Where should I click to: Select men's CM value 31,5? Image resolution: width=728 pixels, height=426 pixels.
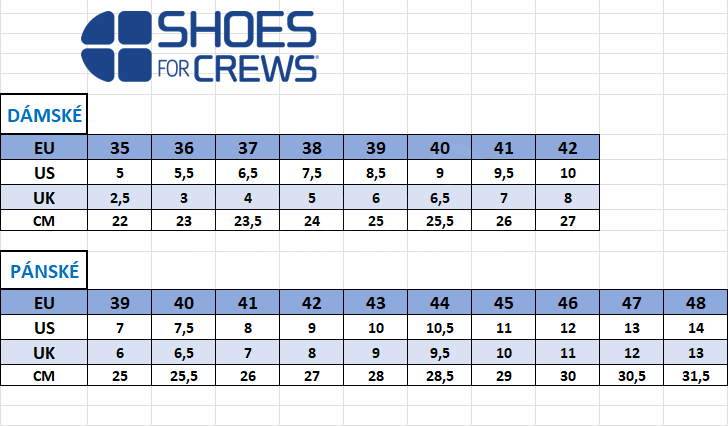pos(696,375)
